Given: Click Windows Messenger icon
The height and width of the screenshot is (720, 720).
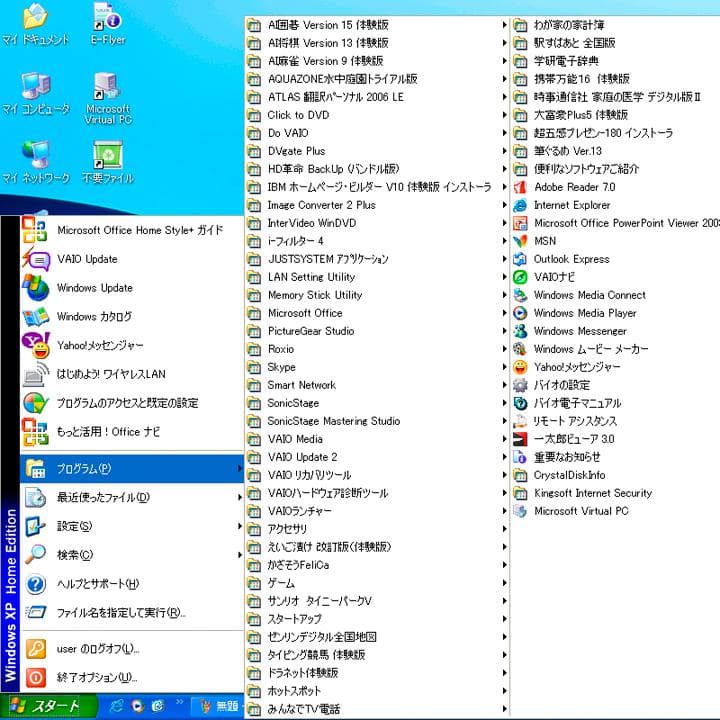Looking at the screenshot, I should (520, 331).
